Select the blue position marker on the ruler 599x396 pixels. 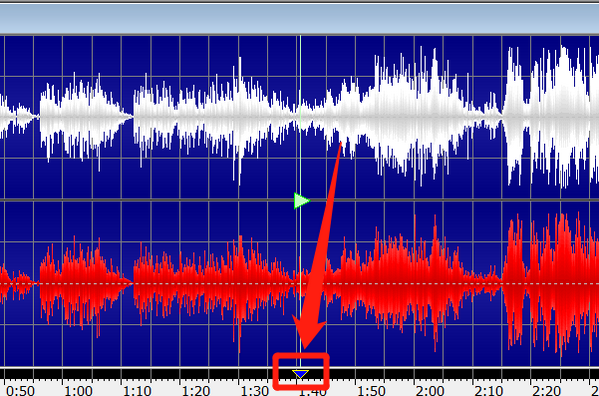(300, 374)
